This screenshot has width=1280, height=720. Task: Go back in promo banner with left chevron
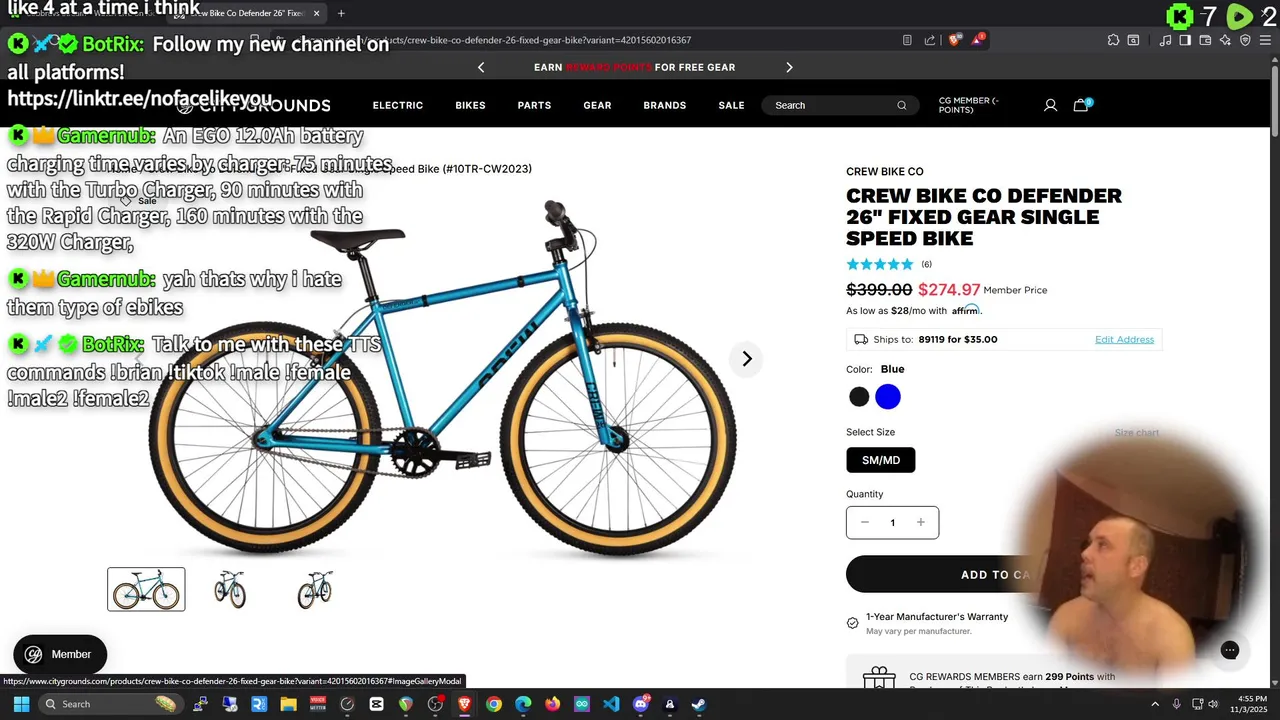481,67
